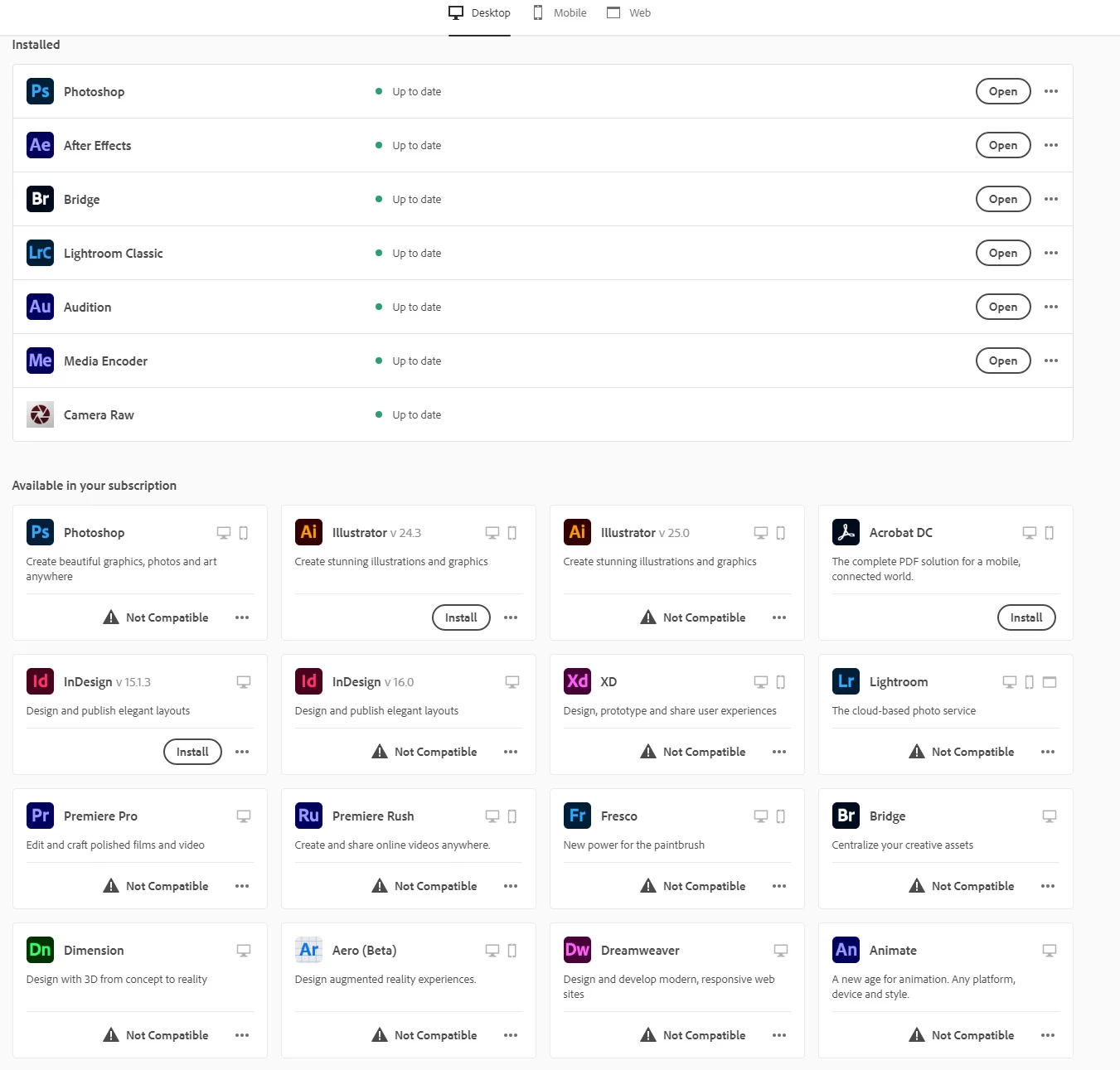Click the Lightroom Classic app icon
Screen dimensions: 1120x1070
[40, 253]
